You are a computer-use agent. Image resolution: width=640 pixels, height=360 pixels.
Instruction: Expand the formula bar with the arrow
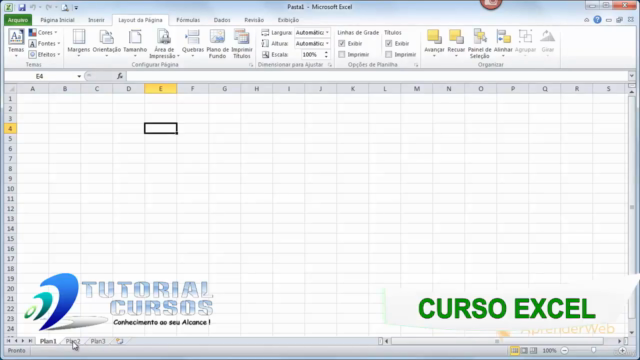click(631, 76)
